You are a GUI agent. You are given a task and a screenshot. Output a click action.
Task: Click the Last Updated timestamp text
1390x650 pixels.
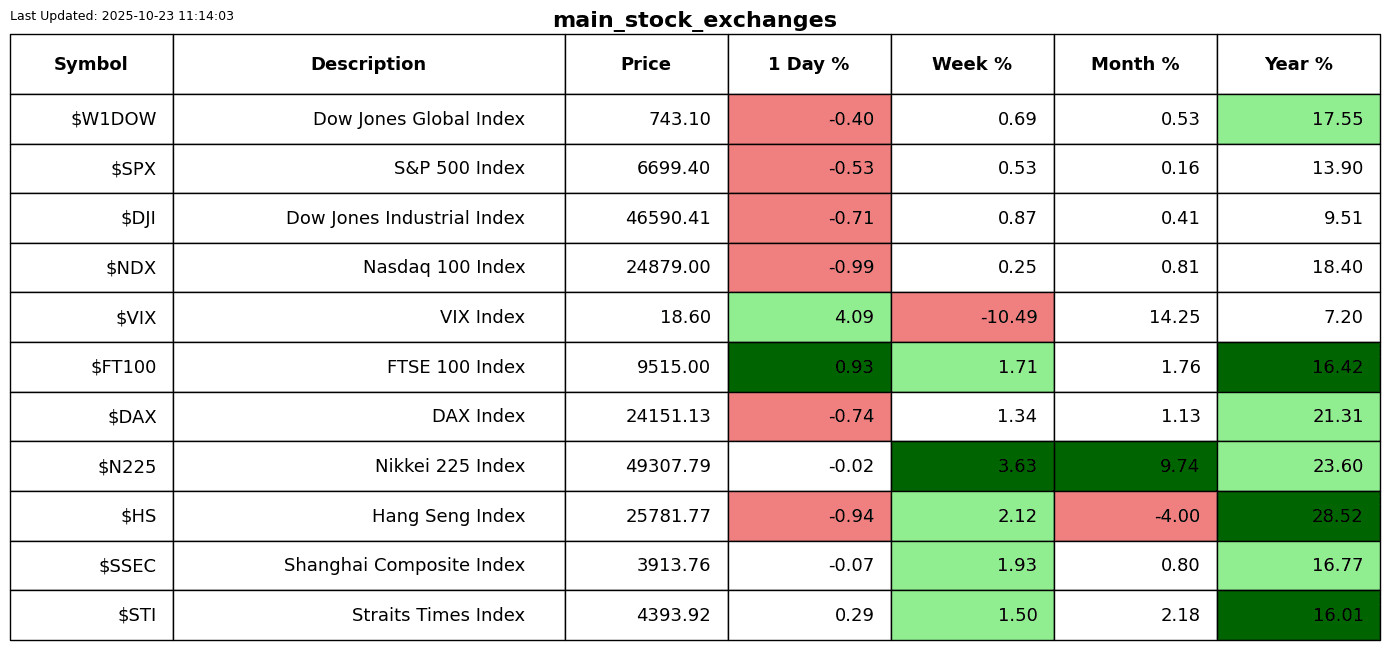click(122, 16)
